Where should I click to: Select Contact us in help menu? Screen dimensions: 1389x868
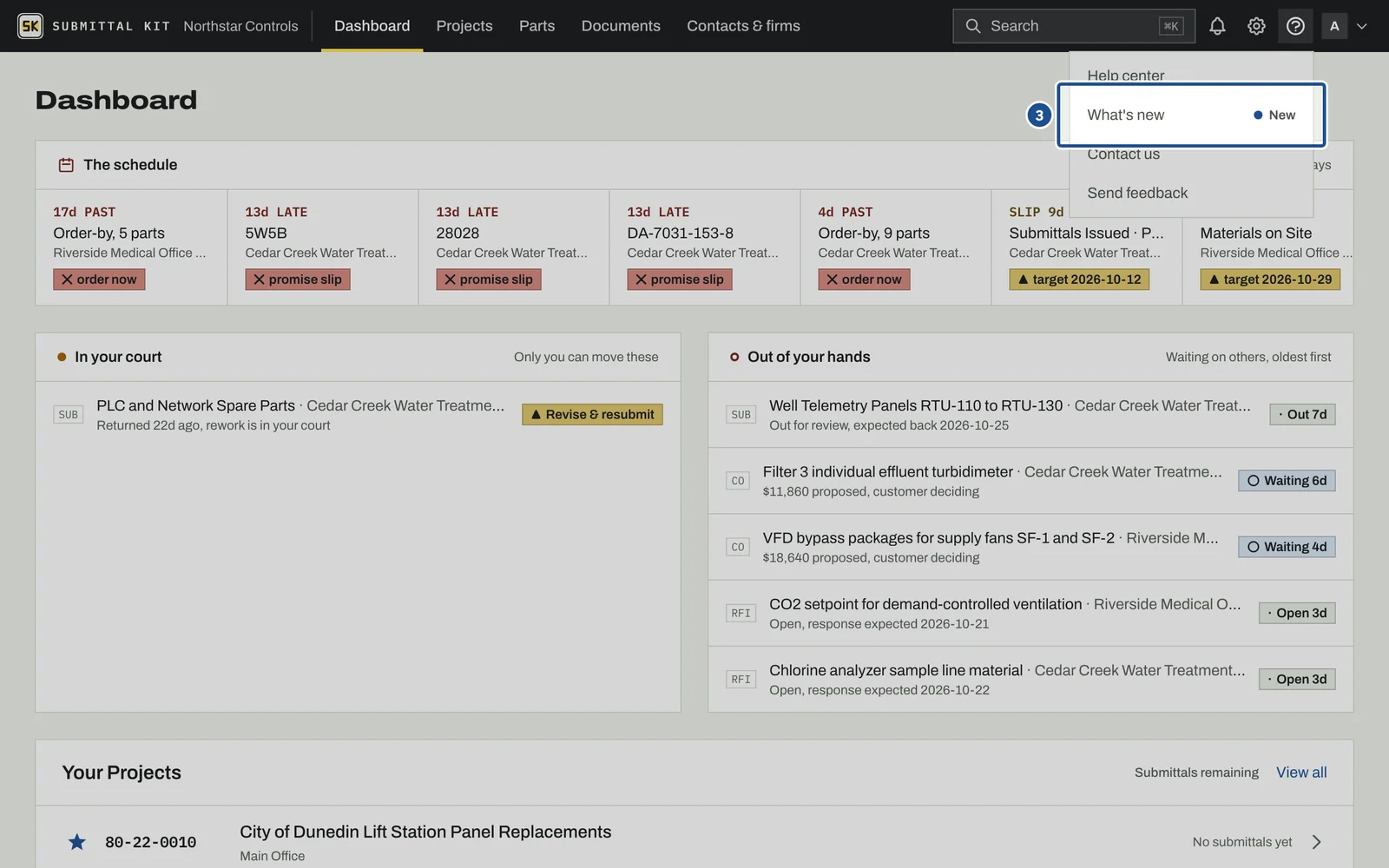click(1191, 154)
